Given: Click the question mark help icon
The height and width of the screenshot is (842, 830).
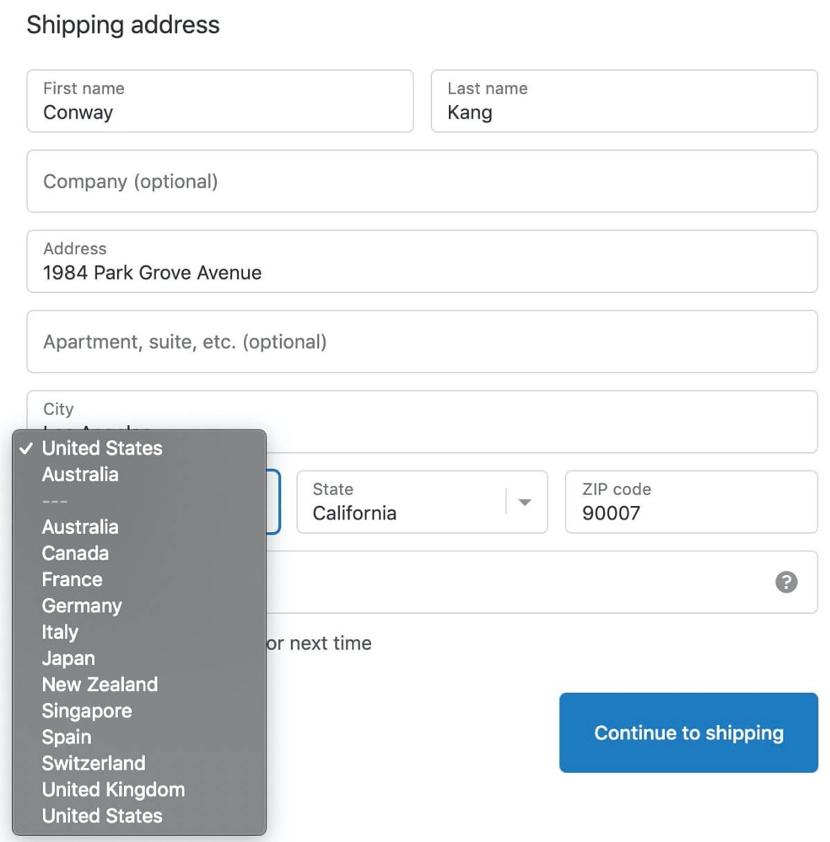Looking at the screenshot, I should click(x=785, y=580).
